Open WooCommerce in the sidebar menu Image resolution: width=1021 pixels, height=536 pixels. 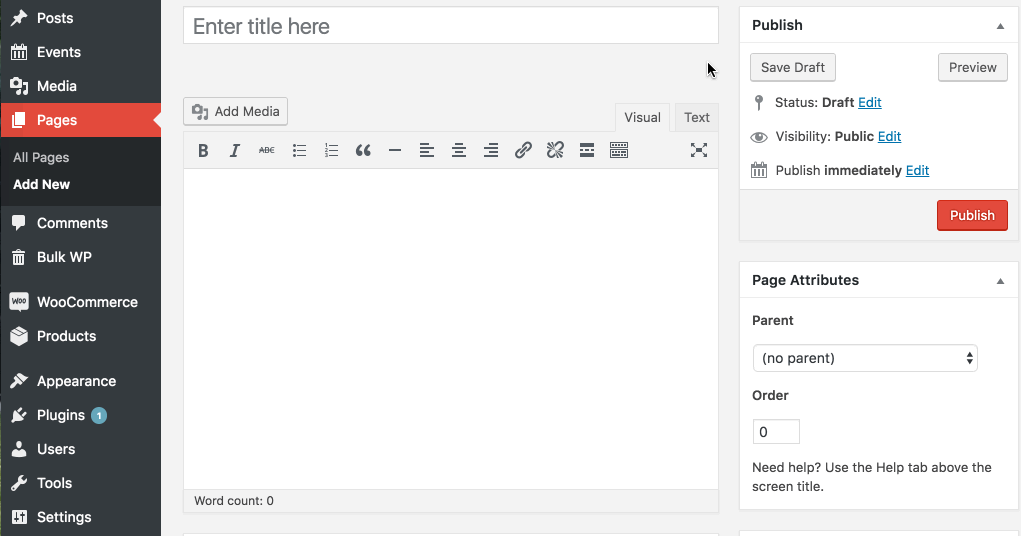pyautogui.click(x=86, y=302)
